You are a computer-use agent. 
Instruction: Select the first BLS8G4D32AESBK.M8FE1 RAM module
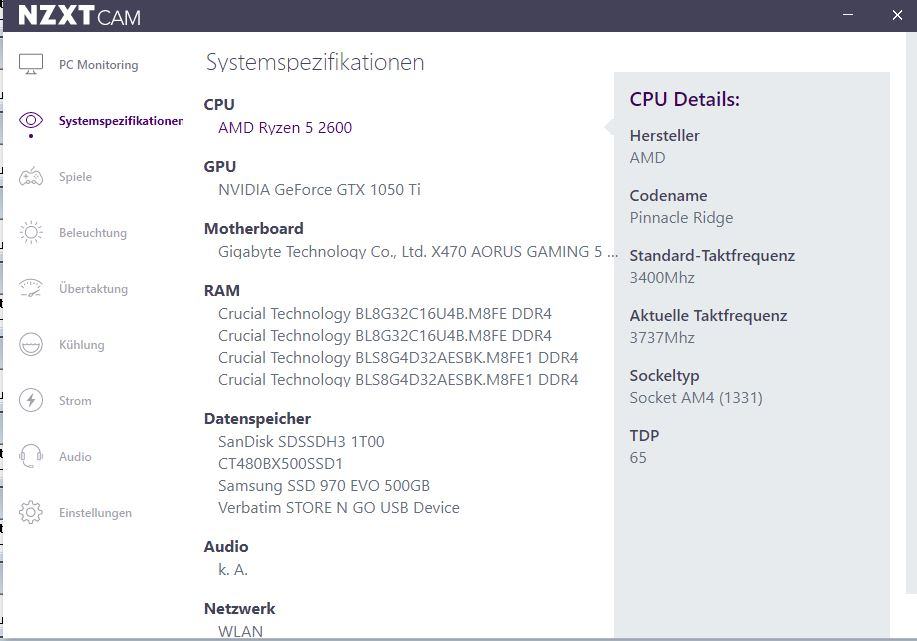398,358
